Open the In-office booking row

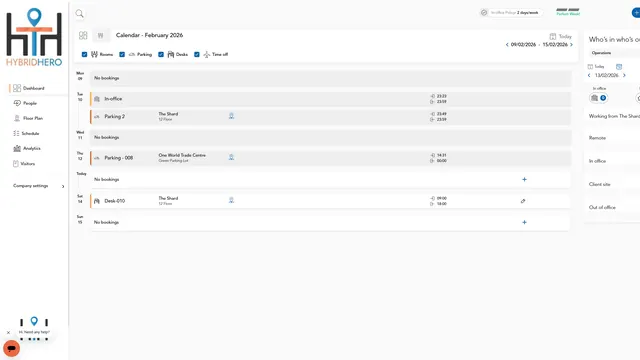331,99
